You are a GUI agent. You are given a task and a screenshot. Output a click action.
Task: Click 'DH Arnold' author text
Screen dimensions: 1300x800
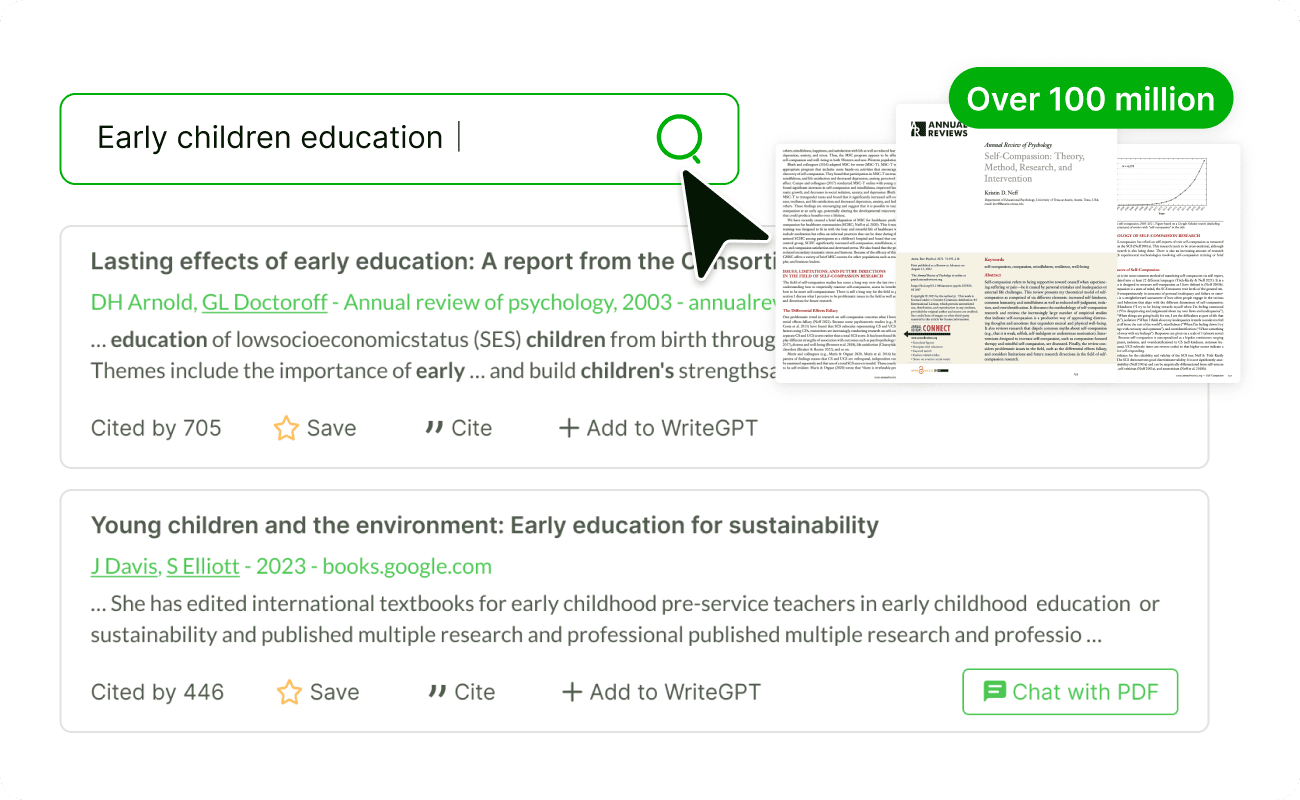click(142, 302)
